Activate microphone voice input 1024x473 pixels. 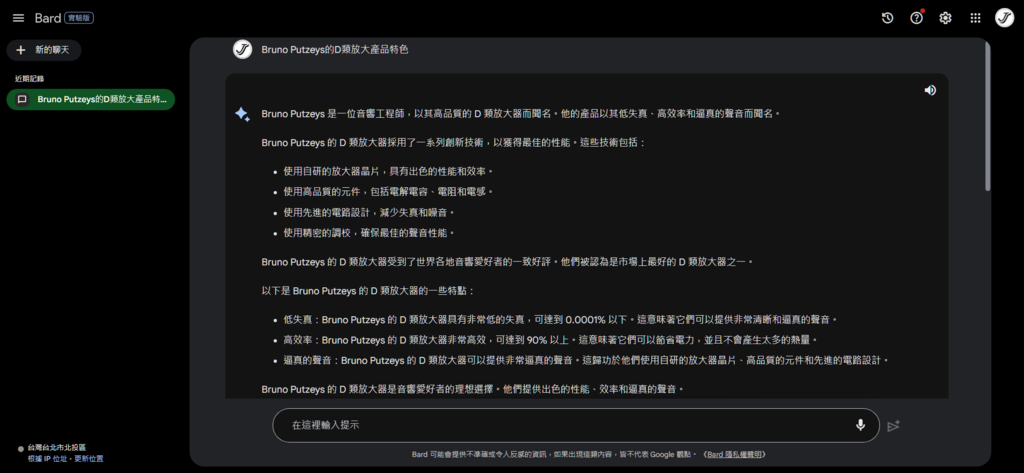860,425
